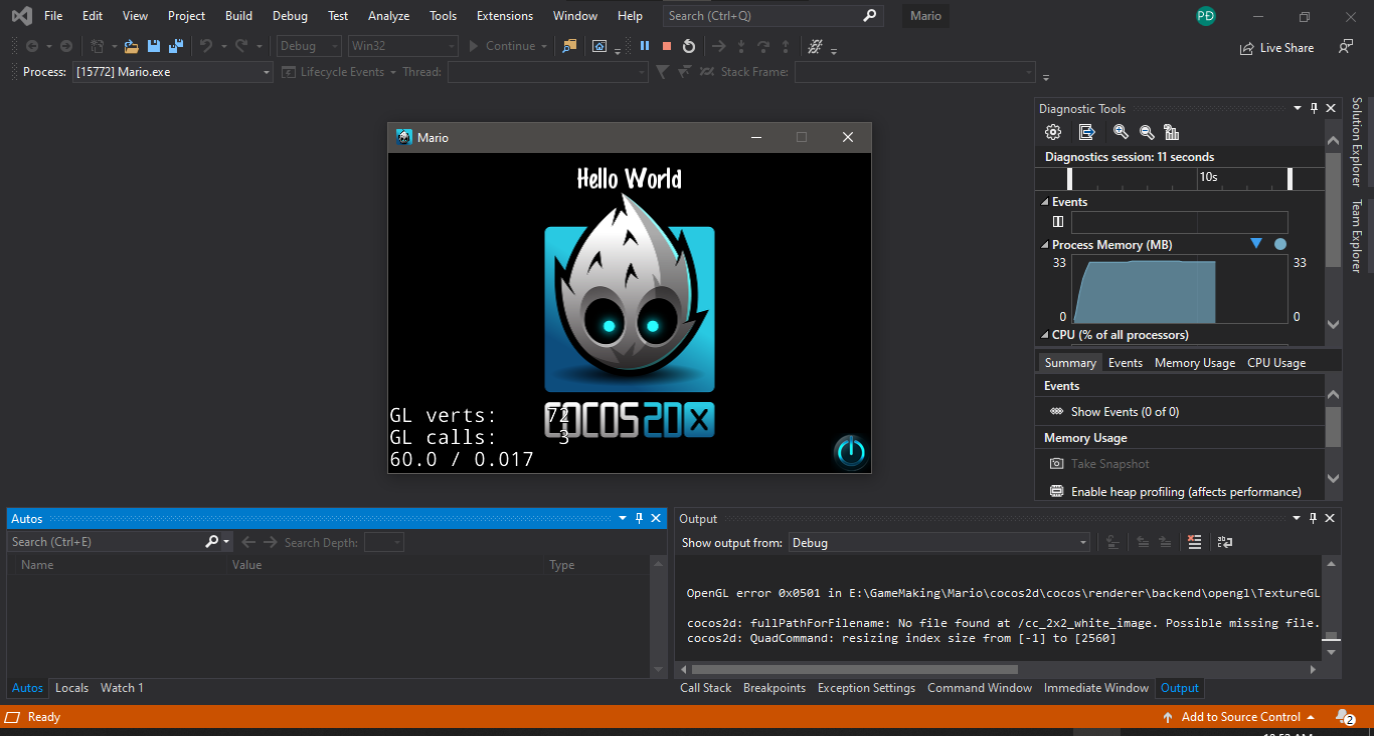
Task: Open the Team Explorer side tab
Action: 1357,236
